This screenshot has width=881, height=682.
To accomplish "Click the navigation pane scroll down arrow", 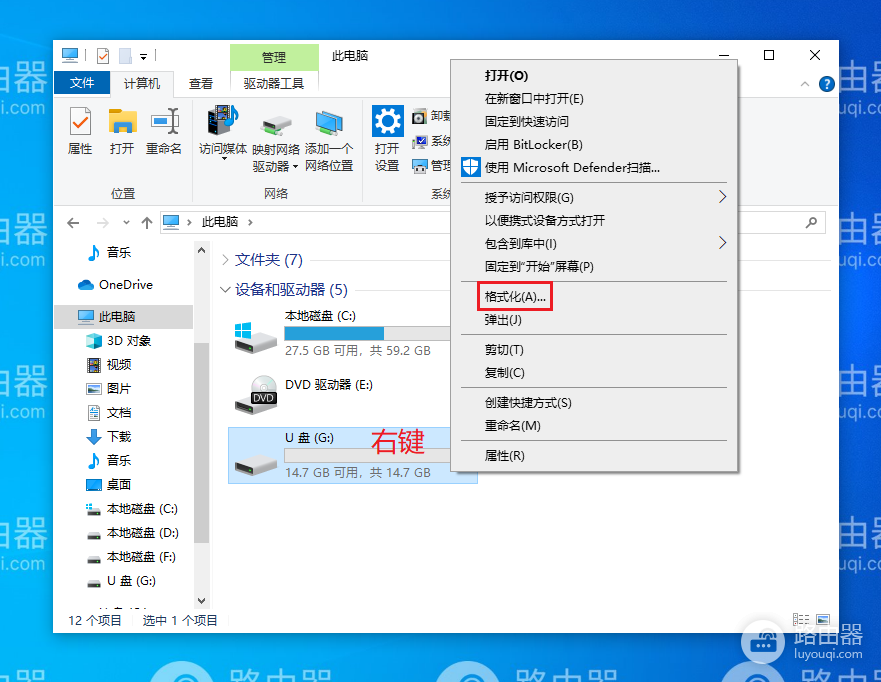I will (x=202, y=601).
